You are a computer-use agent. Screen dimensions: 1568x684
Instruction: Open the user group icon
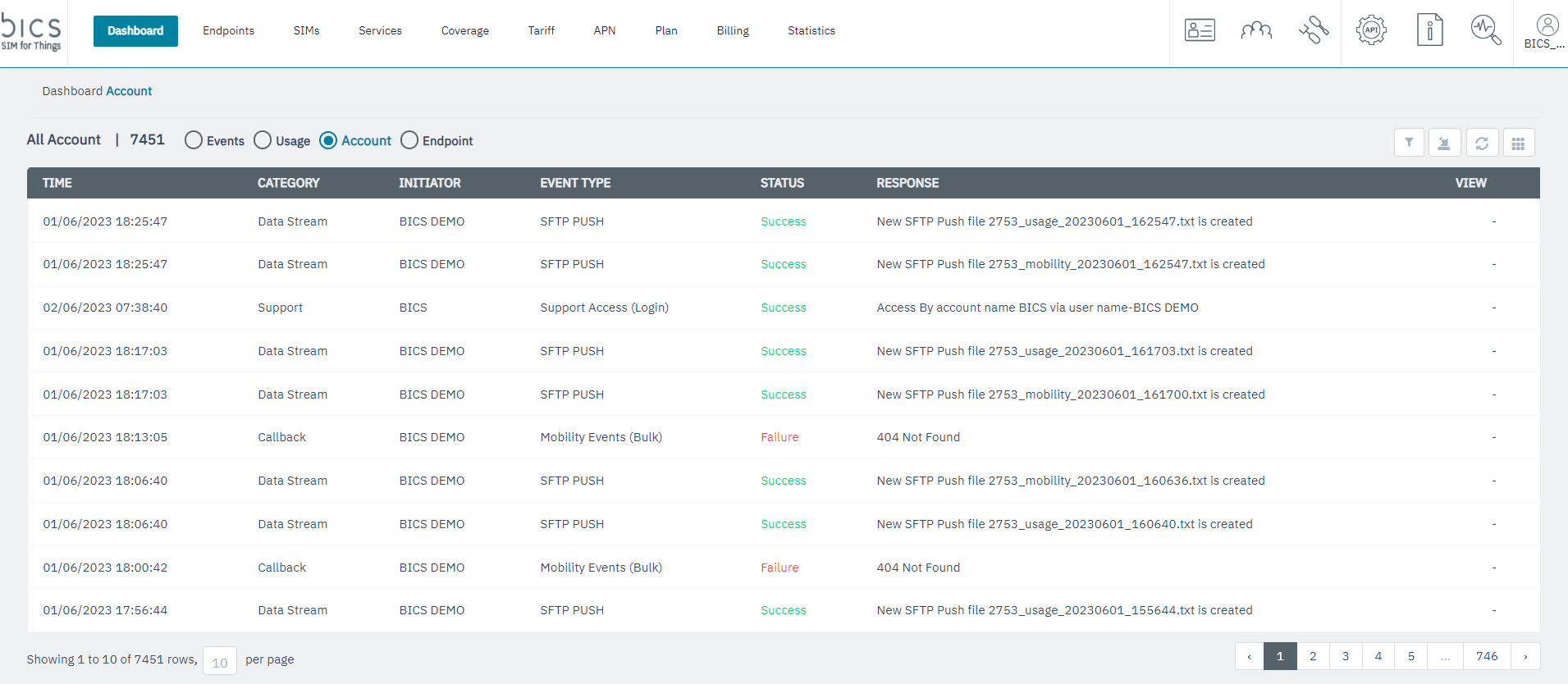coord(1256,30)
